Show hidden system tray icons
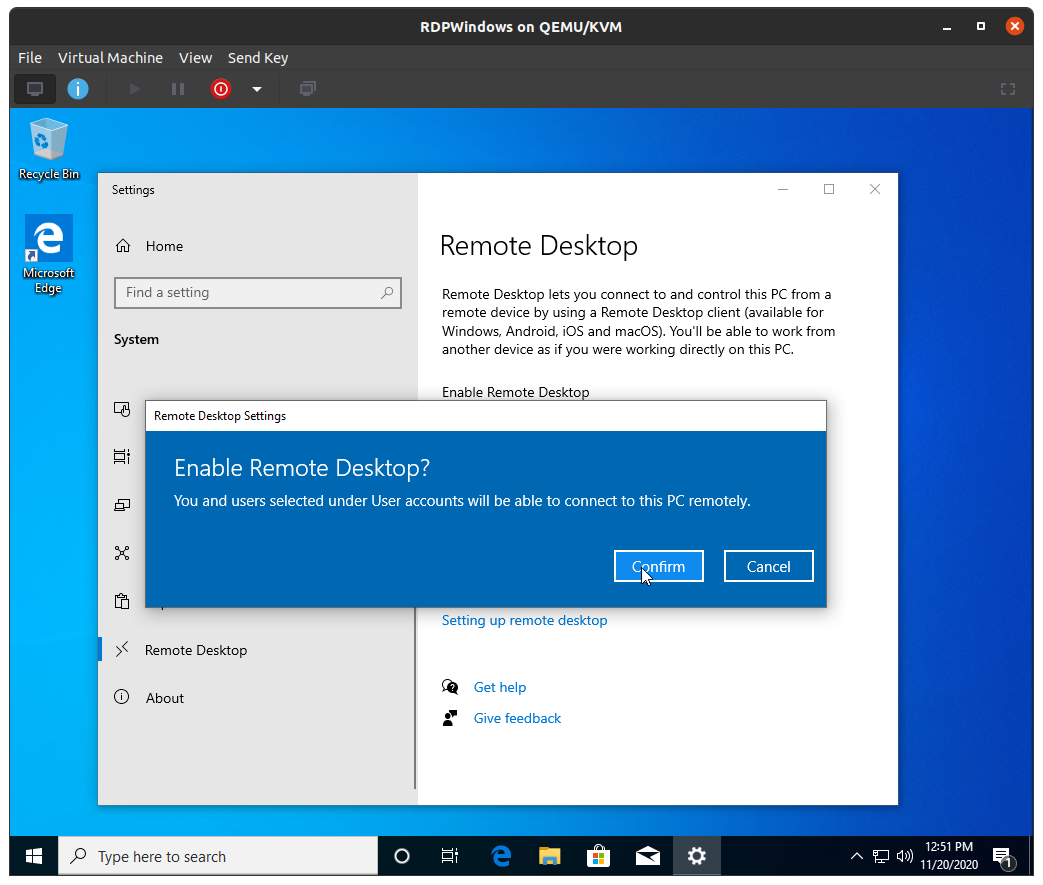Viewport: 1043px width, 885px height. pos(856,856)
